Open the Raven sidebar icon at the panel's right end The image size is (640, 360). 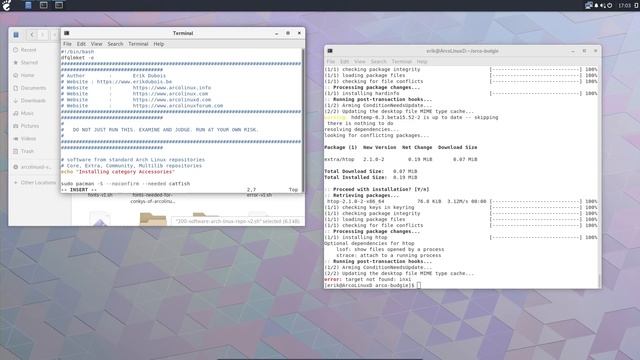636,5
